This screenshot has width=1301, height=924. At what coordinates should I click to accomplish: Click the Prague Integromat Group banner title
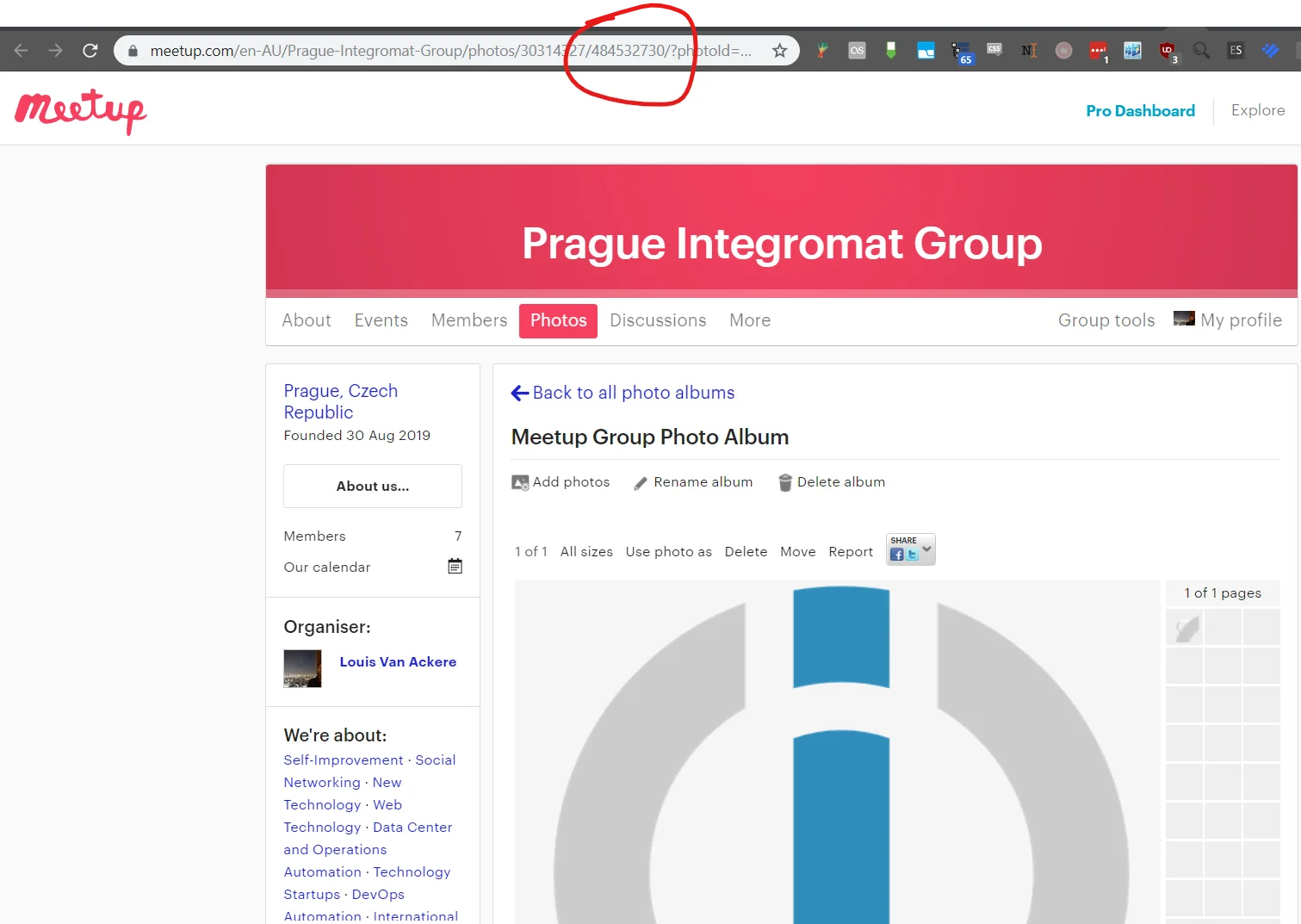point(782,244)
